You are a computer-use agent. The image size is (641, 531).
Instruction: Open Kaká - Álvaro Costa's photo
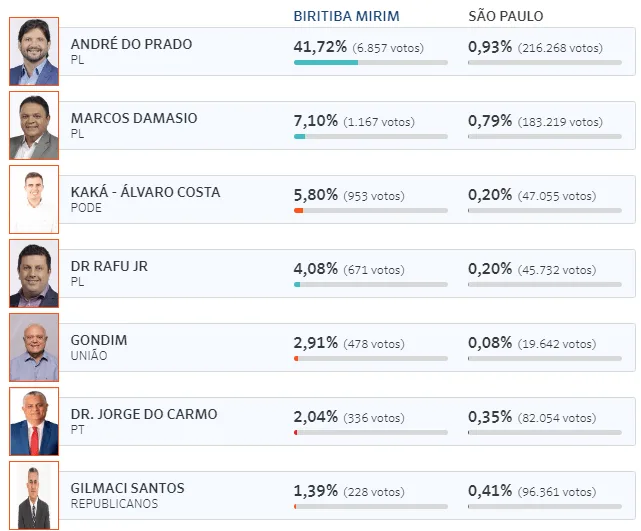tap(34, 199)
